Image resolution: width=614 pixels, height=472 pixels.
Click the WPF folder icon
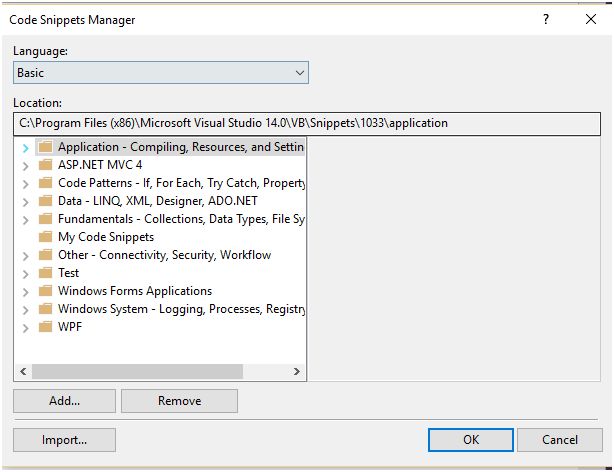point(44,327)
